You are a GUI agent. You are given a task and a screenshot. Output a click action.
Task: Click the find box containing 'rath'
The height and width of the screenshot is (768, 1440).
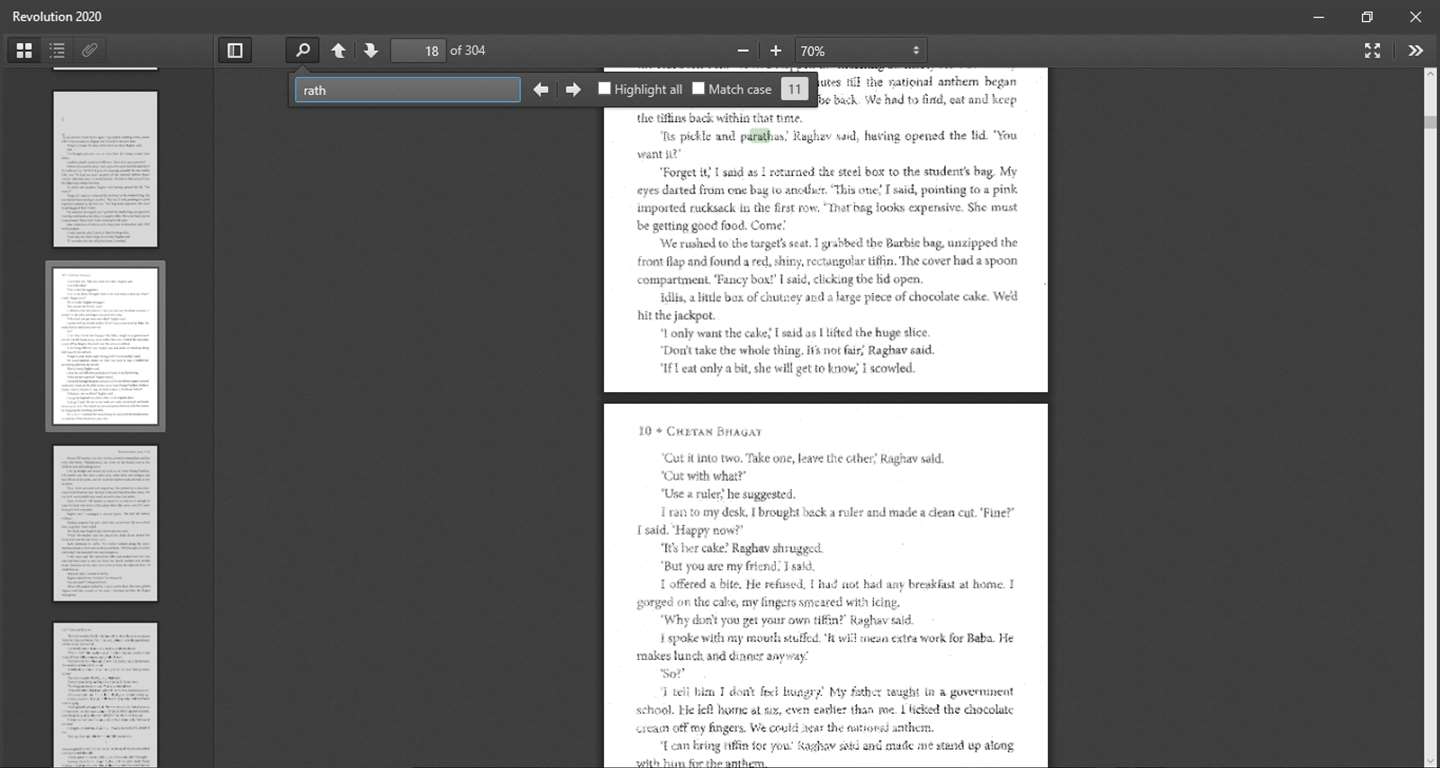pos(407,90)
